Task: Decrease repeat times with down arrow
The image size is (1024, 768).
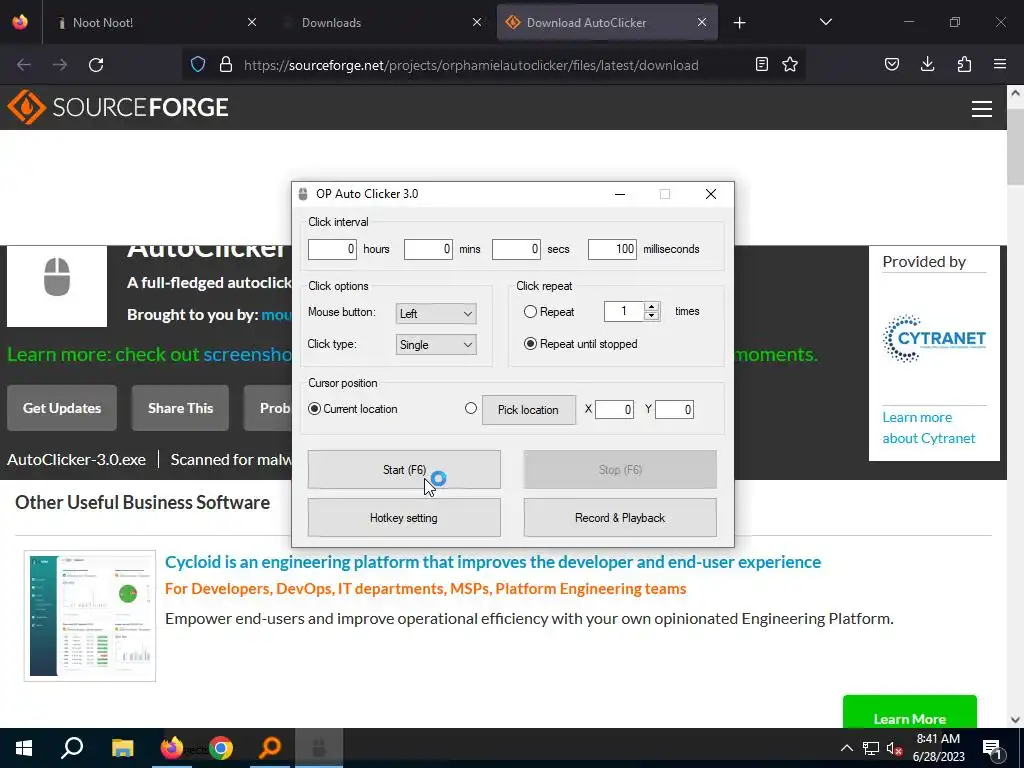Action: [651, 316]
